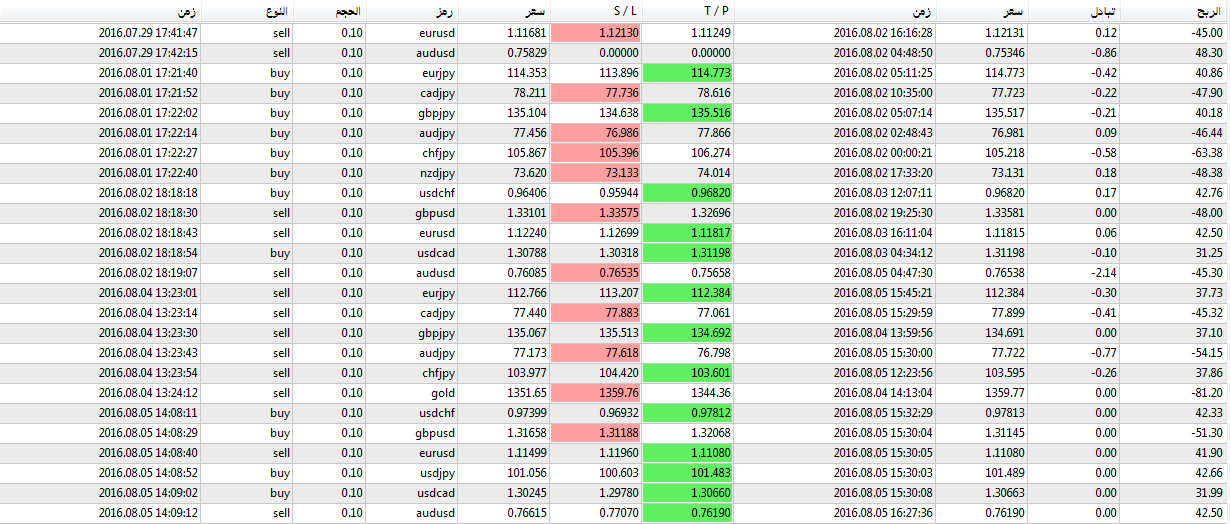
Task: Click the close time 2016.08.02 16:16:28
Action: [883, 32]
